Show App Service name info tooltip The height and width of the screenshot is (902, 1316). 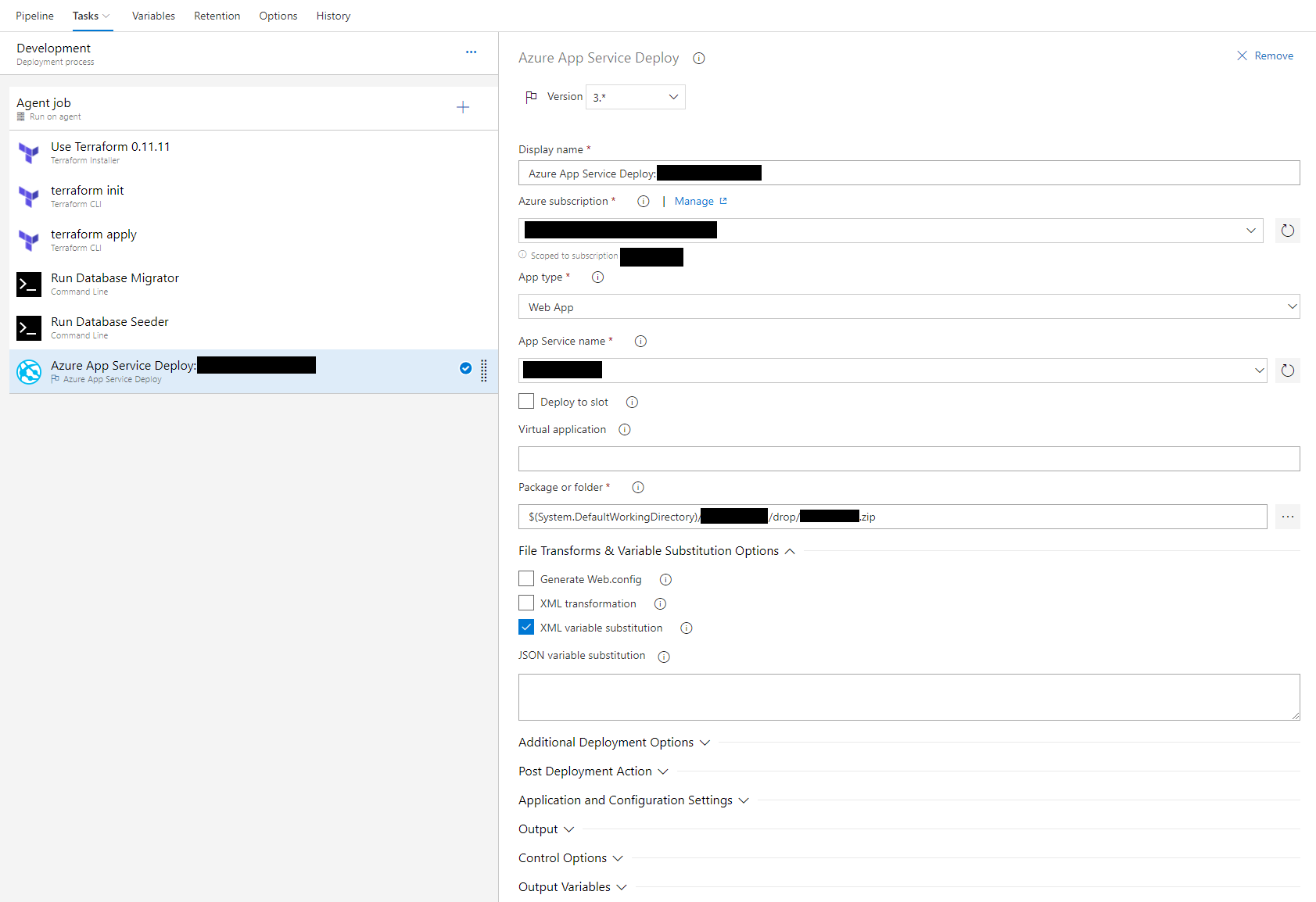(x=640, y=342)
